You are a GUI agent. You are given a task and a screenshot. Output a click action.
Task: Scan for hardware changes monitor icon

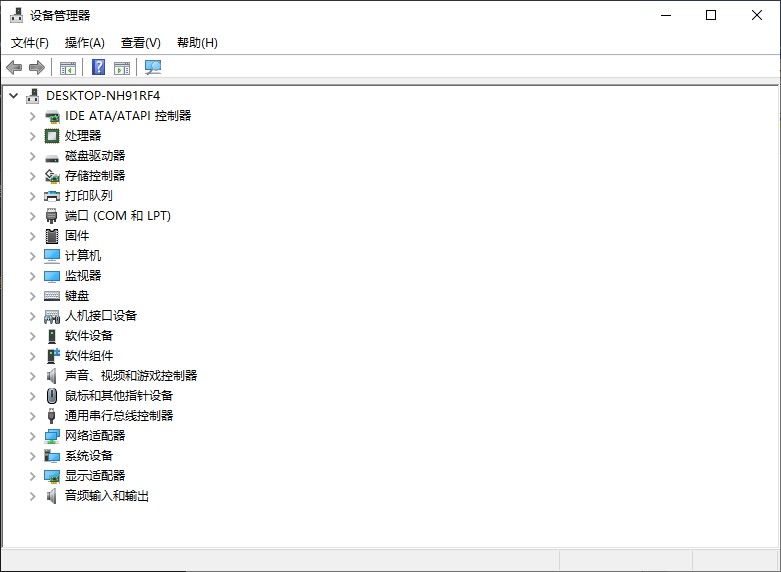click(153, 67)
